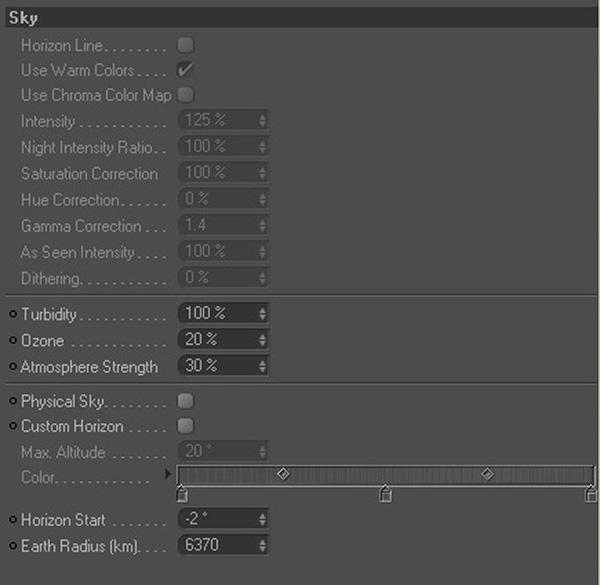600x585 pixels.
Task: Enable the Horizon Line checkbox
Action: coord(185,46)
